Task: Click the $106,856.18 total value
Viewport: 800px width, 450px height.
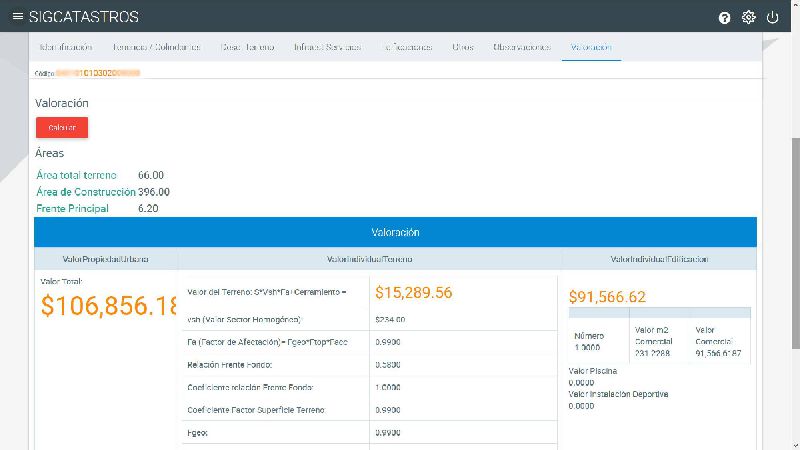Action: click(108, 306)
